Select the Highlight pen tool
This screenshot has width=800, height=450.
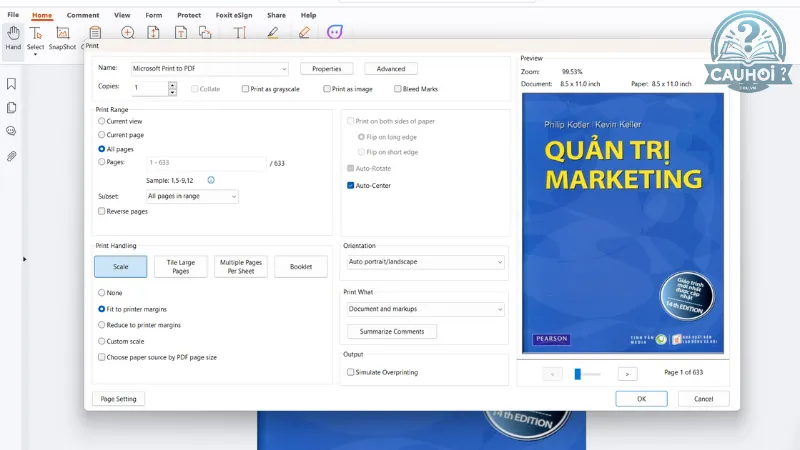[272, 33]
